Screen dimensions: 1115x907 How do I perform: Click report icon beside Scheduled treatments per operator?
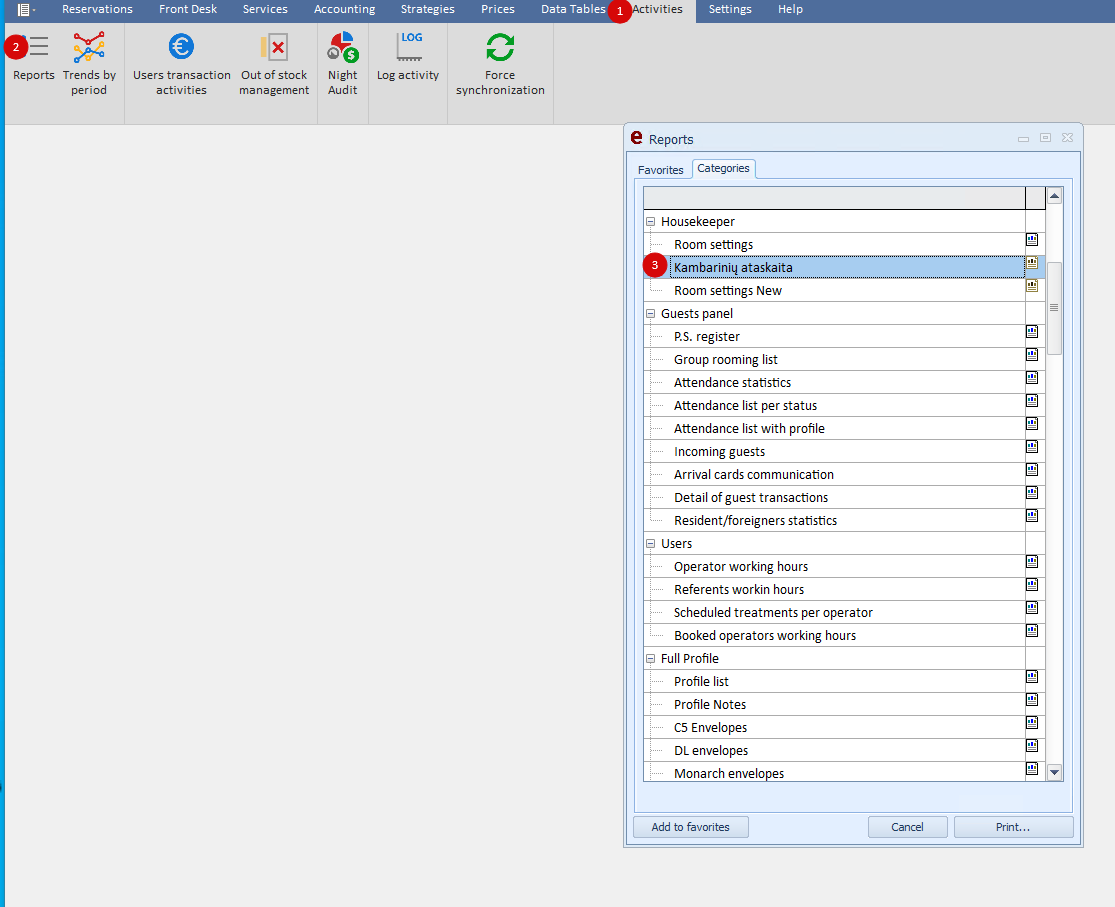(x=1032, y=608)
